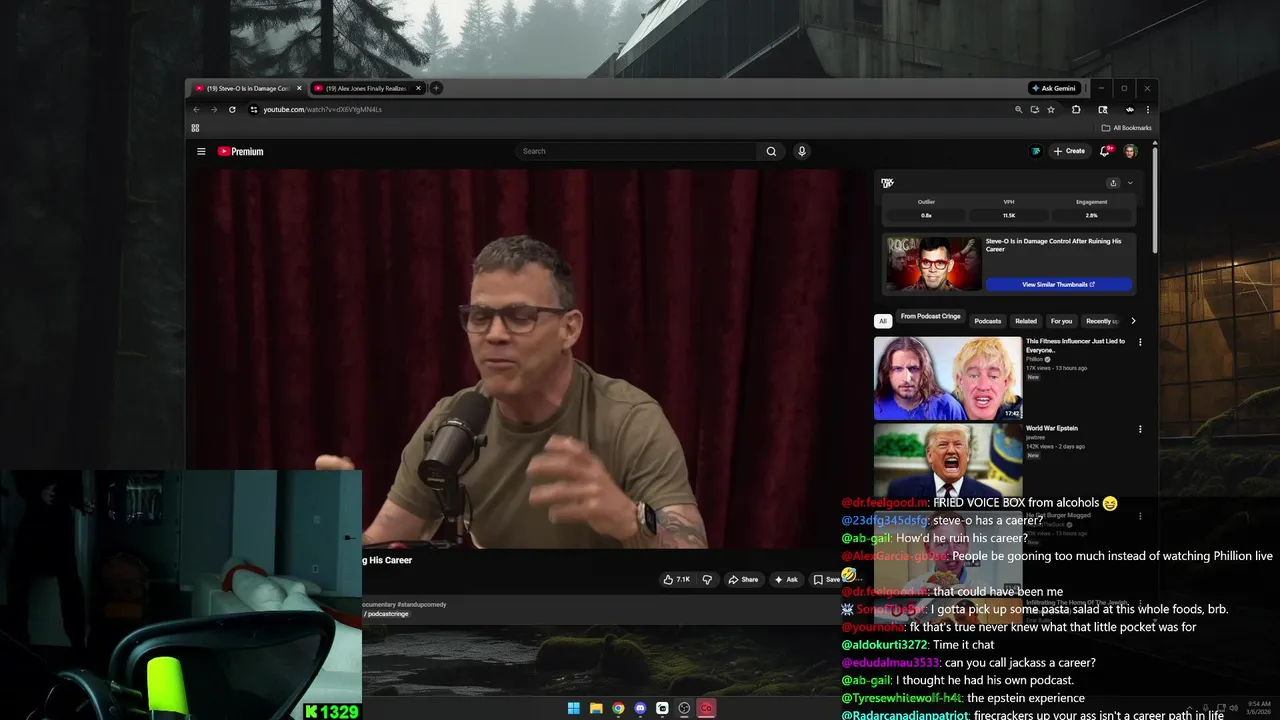Start voice search with the microphone icon

click(x=801, y=151)
